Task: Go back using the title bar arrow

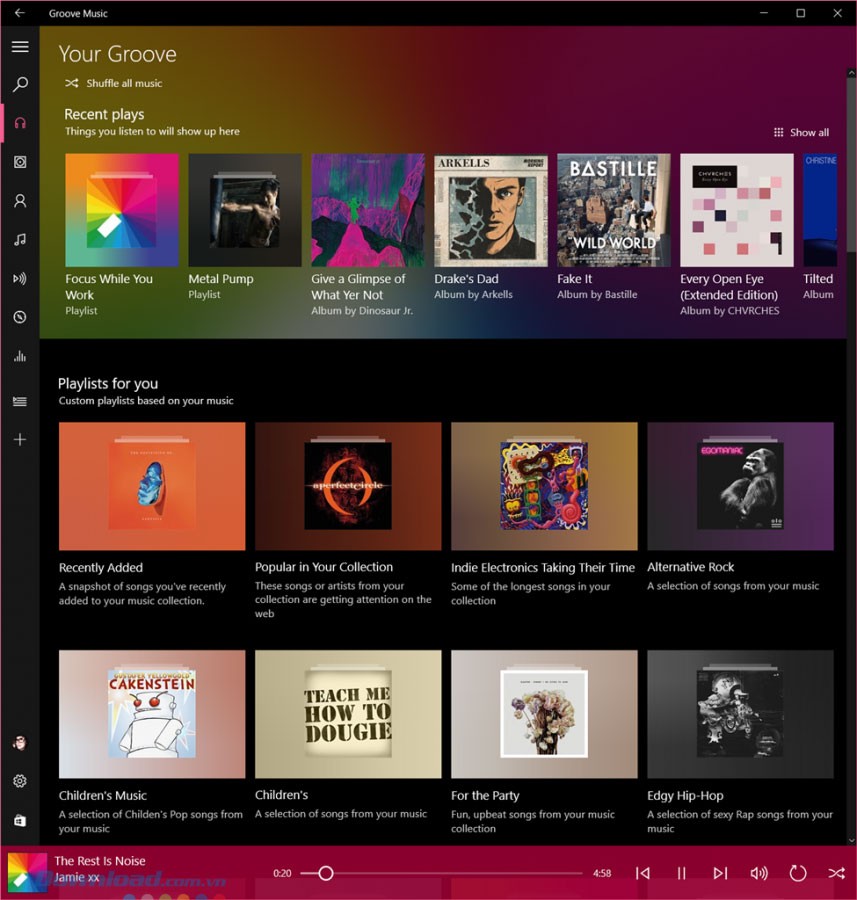Action: (x=19, y=13)
